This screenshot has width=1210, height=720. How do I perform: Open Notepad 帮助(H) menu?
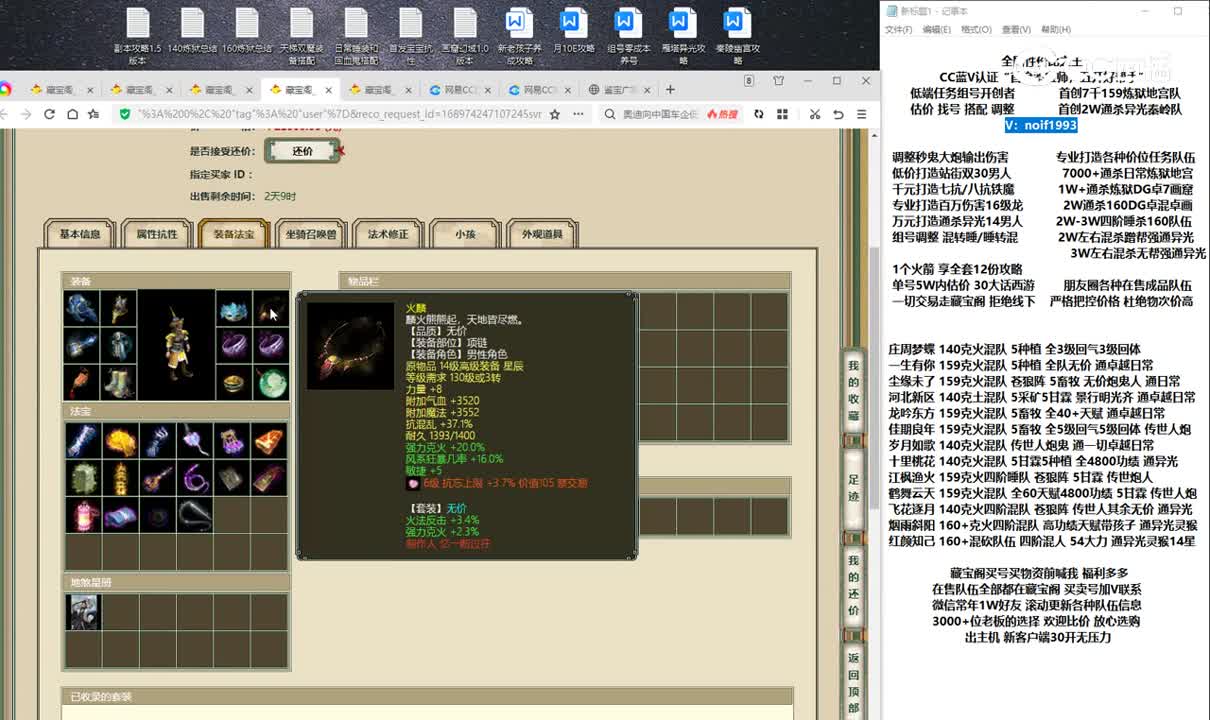point(1056,30)
